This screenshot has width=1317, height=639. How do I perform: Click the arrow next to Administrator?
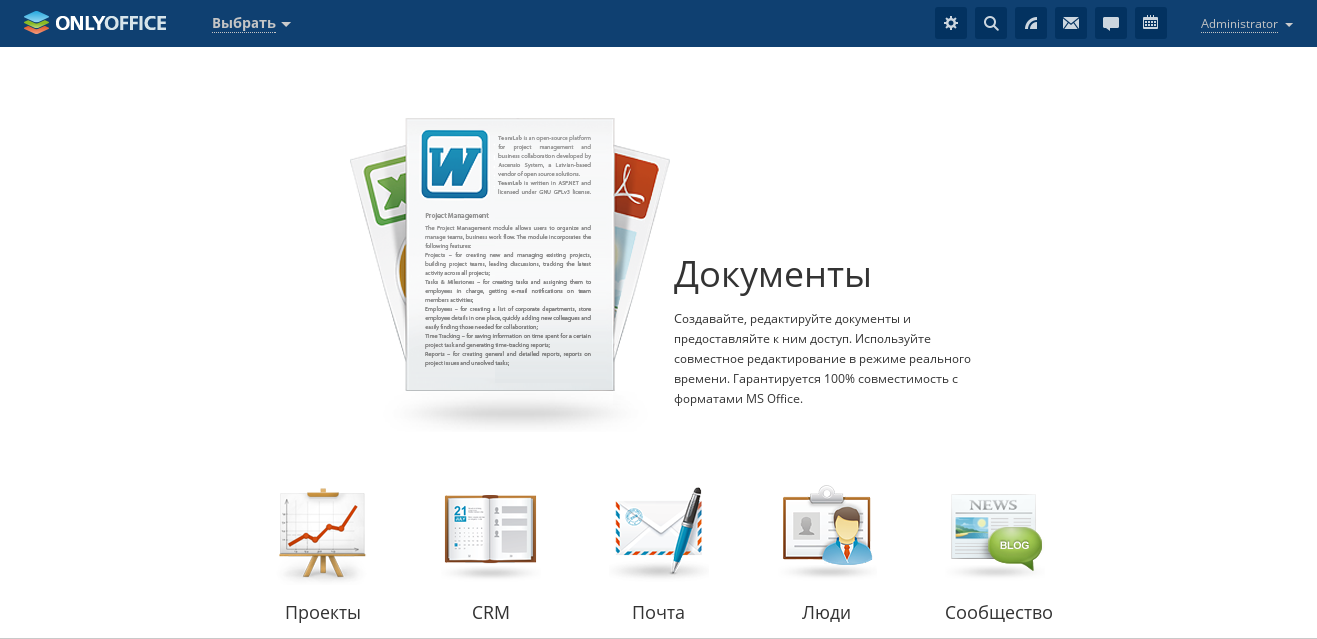click(x=1289, y=25)
